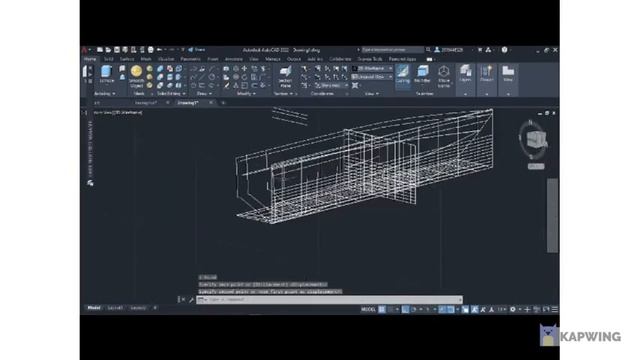Open the No Filter subobject selection tool
Image resolution: width=640 pixels, height=360 pixels.
(422, 74)
